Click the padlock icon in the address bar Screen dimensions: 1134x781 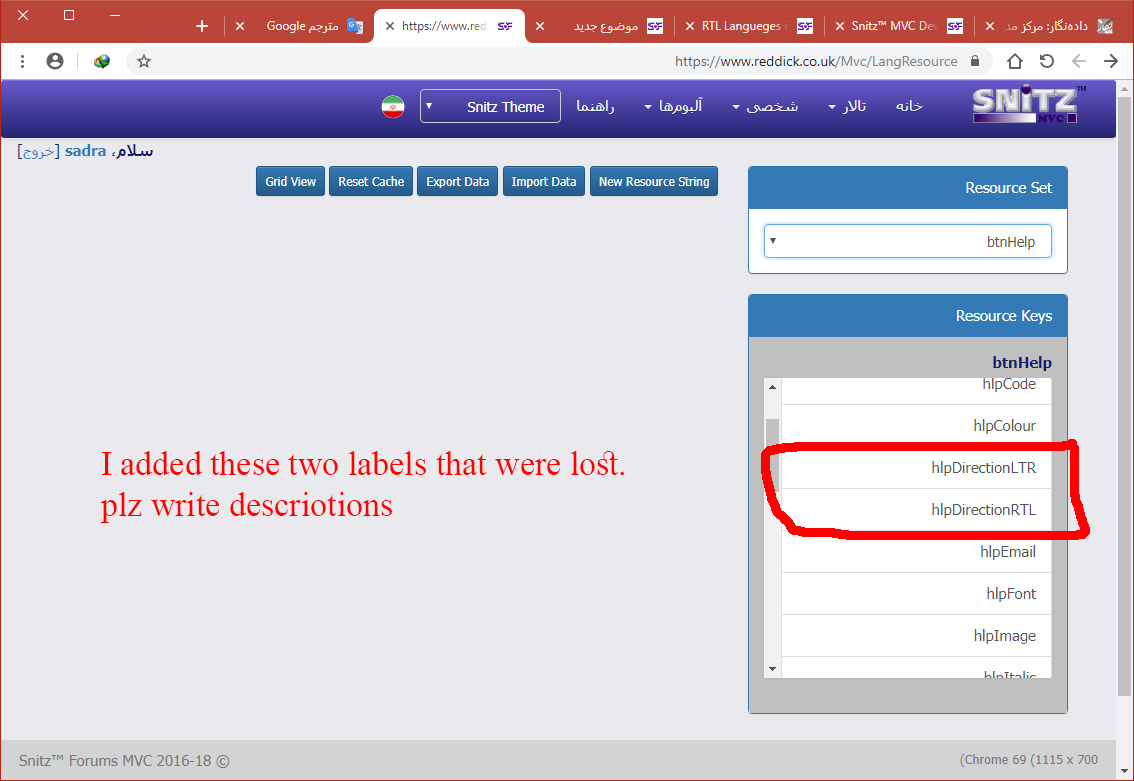[x=975, y=61]
